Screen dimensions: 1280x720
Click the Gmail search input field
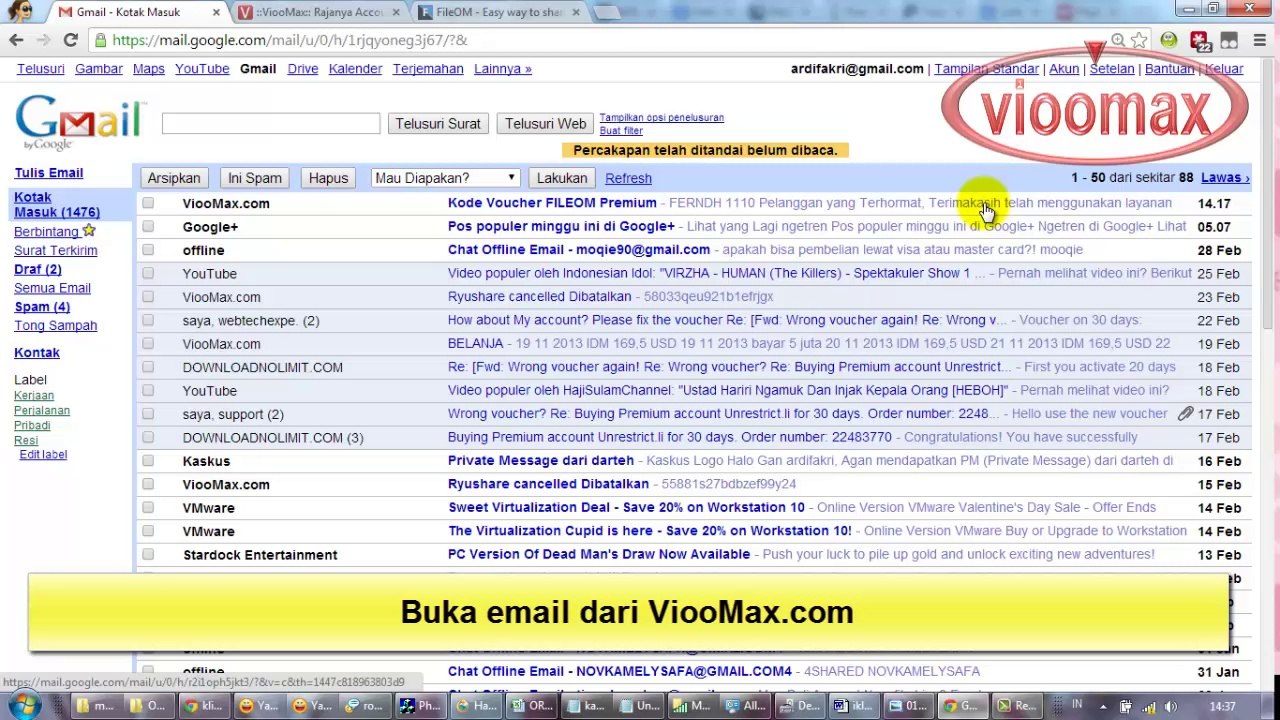click(x=271, y=123)
